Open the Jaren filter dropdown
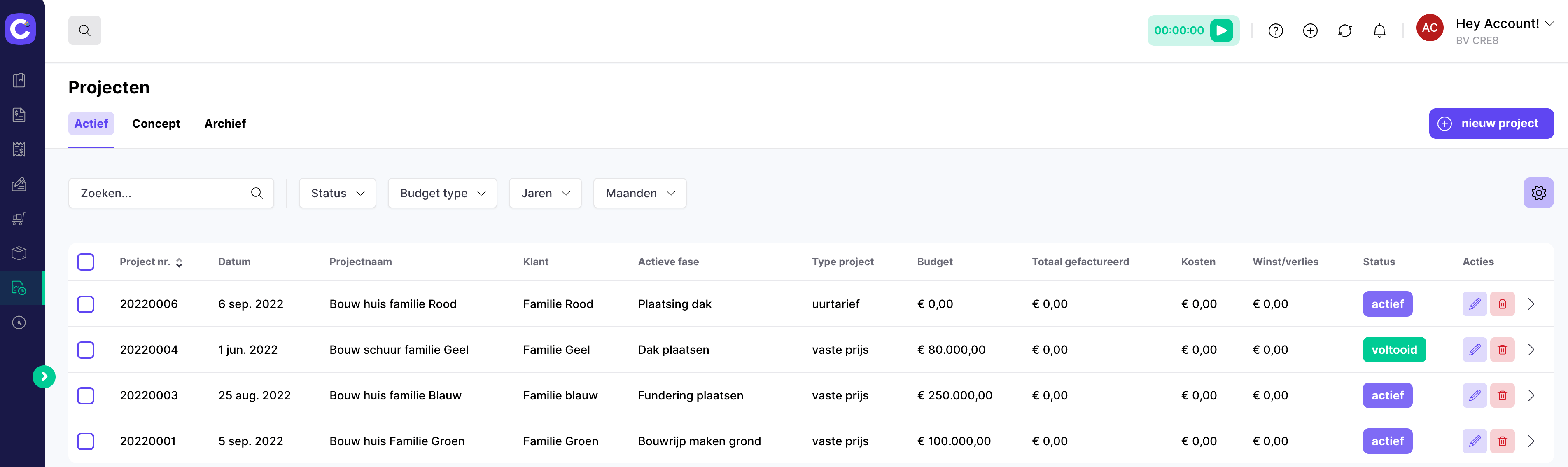 (x=545, y=193)
